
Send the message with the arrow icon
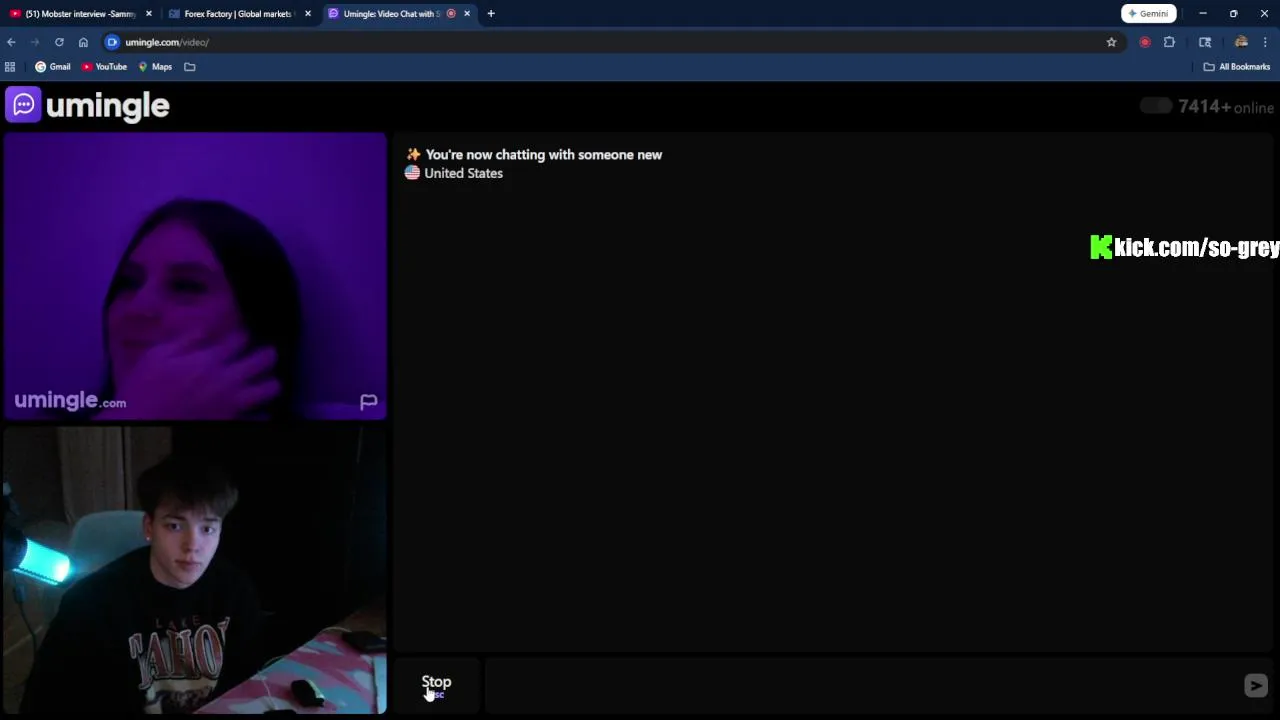(1255, 685)
